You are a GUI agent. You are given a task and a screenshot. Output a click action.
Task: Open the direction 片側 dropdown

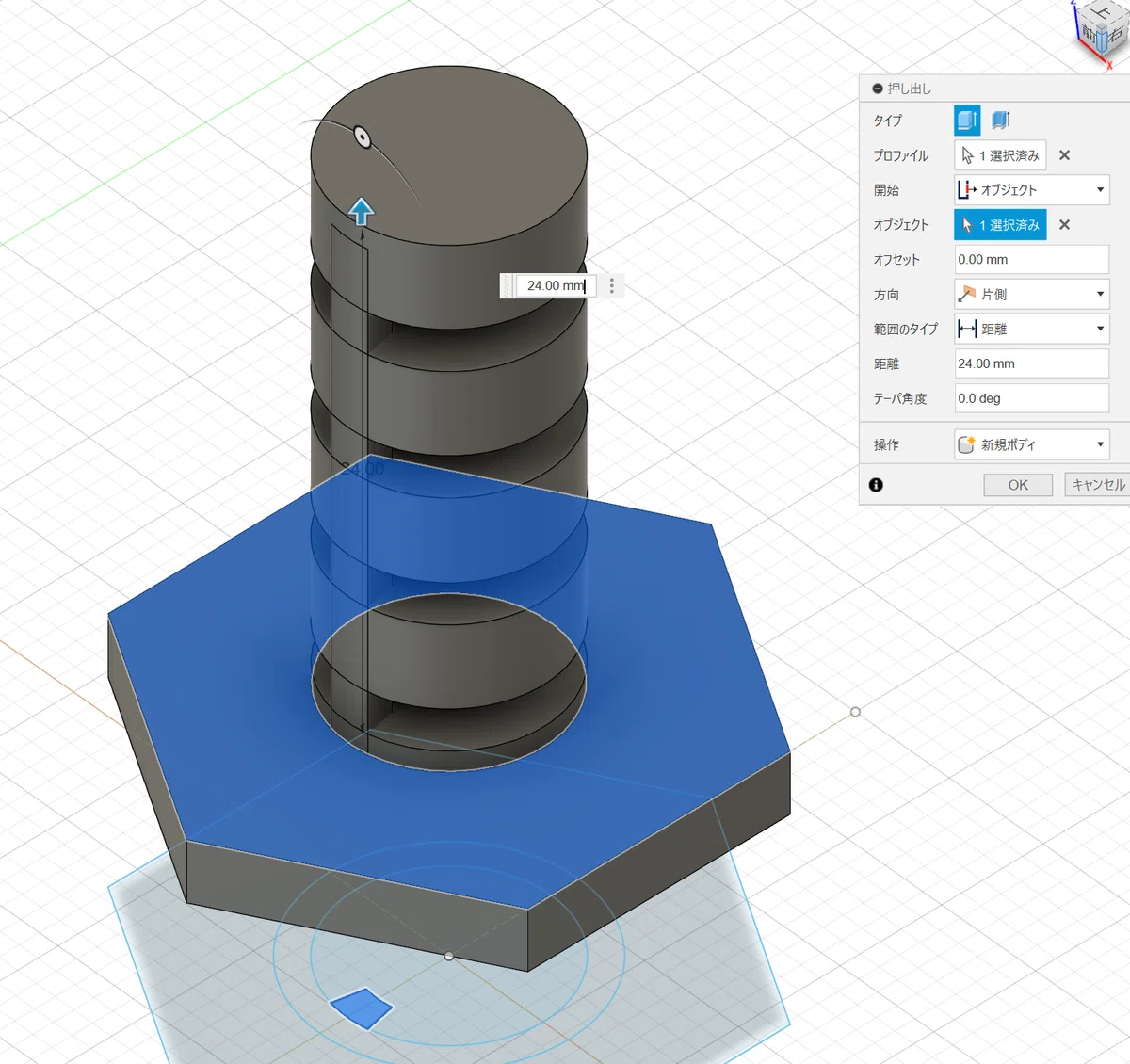pyautogui.click(x=1032, y=295)
